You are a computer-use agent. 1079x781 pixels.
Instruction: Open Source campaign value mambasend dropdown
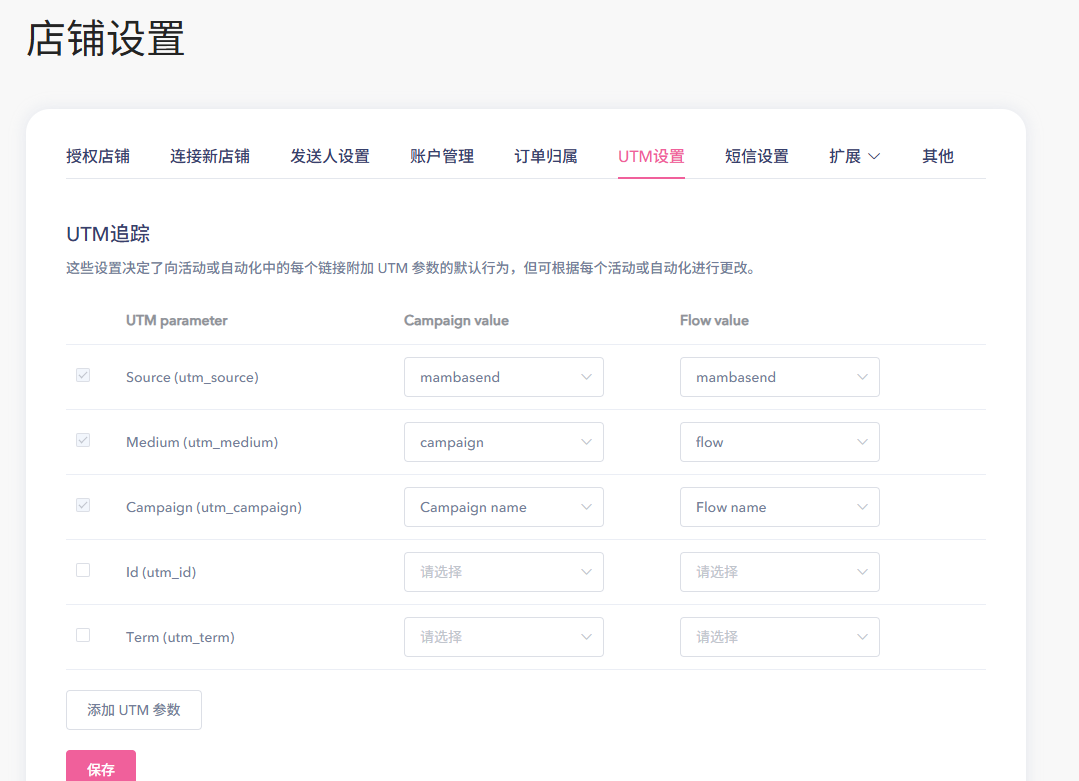coord(503,377)
